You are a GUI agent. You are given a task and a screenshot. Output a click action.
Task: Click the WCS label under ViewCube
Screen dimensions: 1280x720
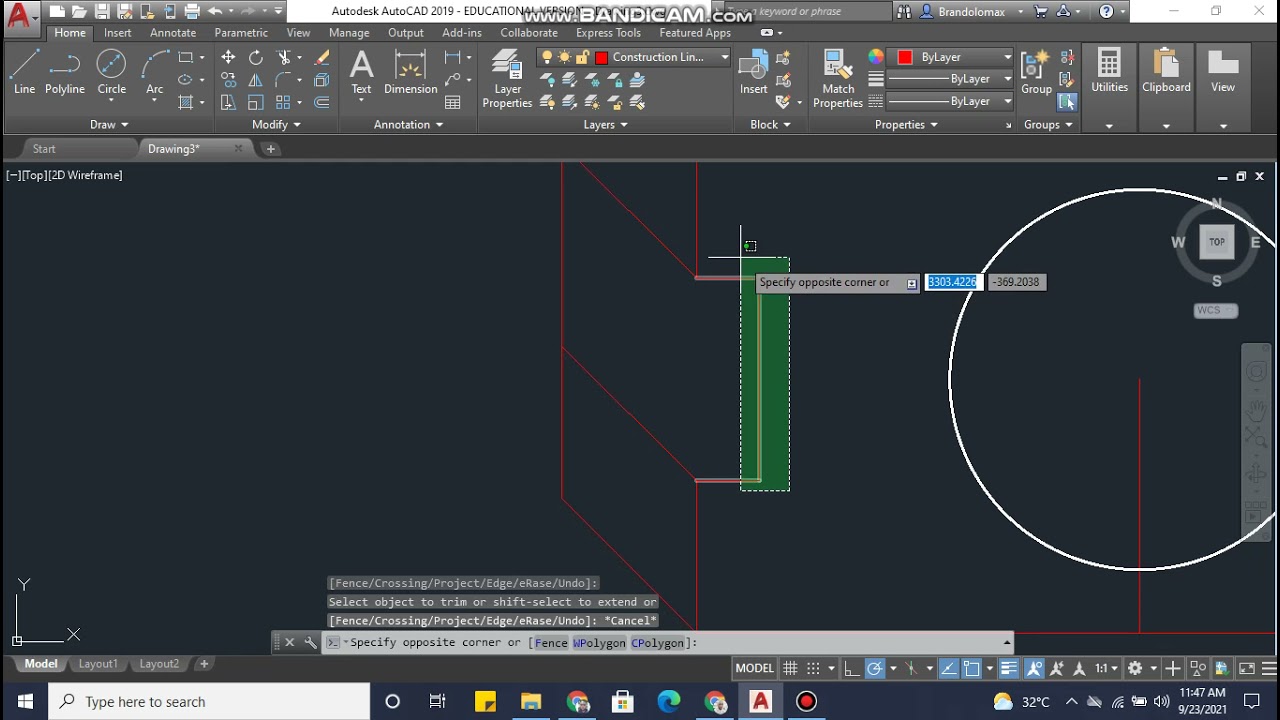tap(1216, 311)
